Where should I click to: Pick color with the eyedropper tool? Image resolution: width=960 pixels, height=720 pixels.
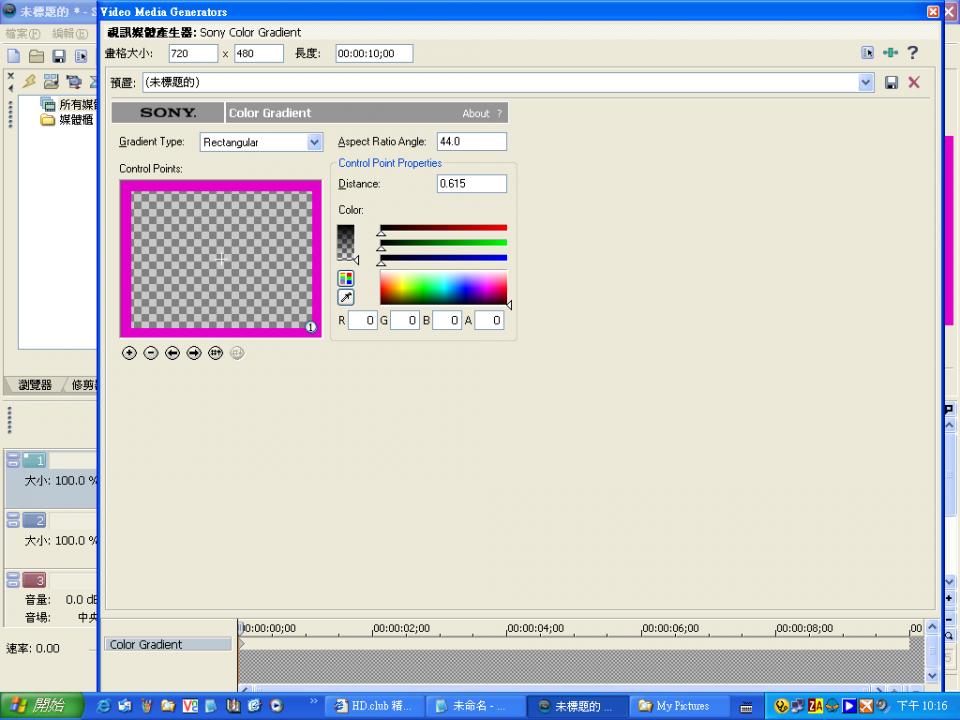pos(346,298)
